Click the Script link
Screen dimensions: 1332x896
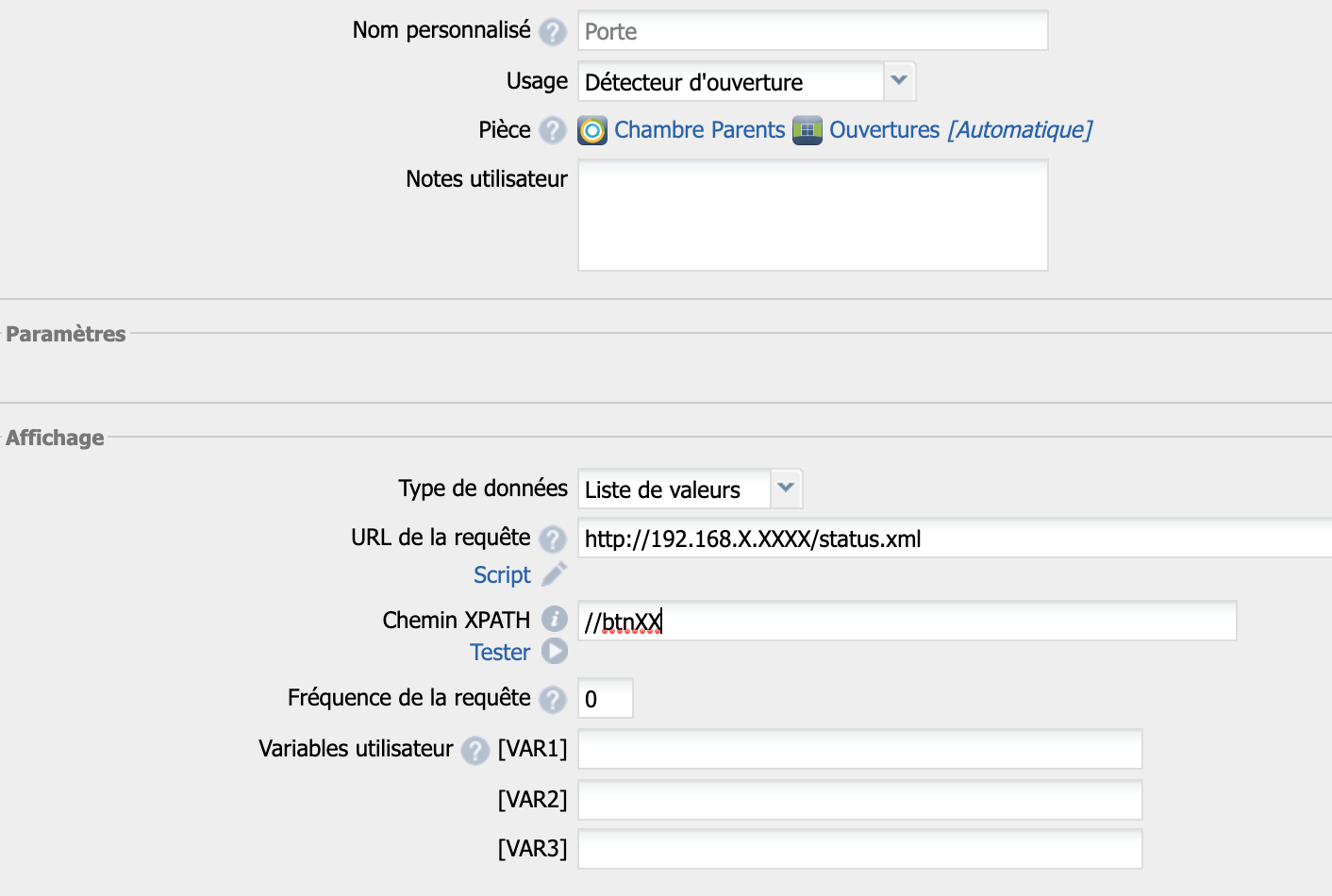502,574
